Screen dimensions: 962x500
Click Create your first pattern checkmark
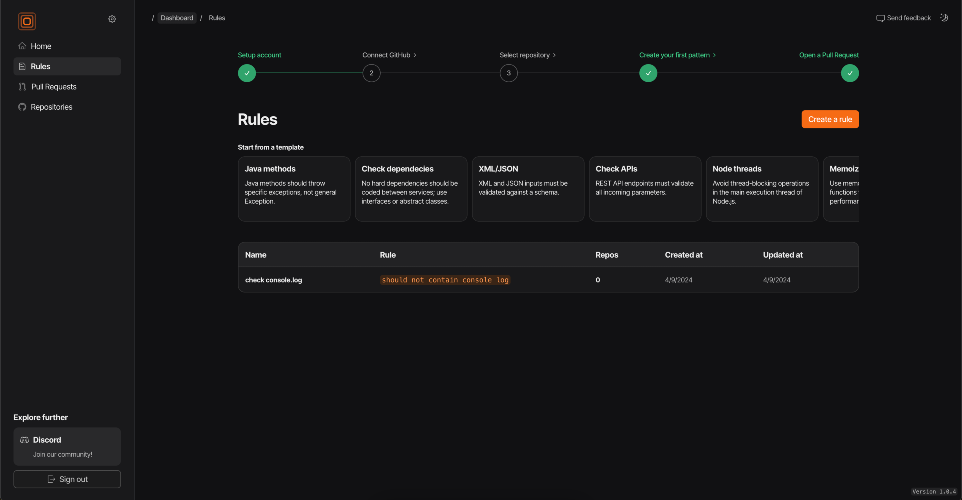648,73
